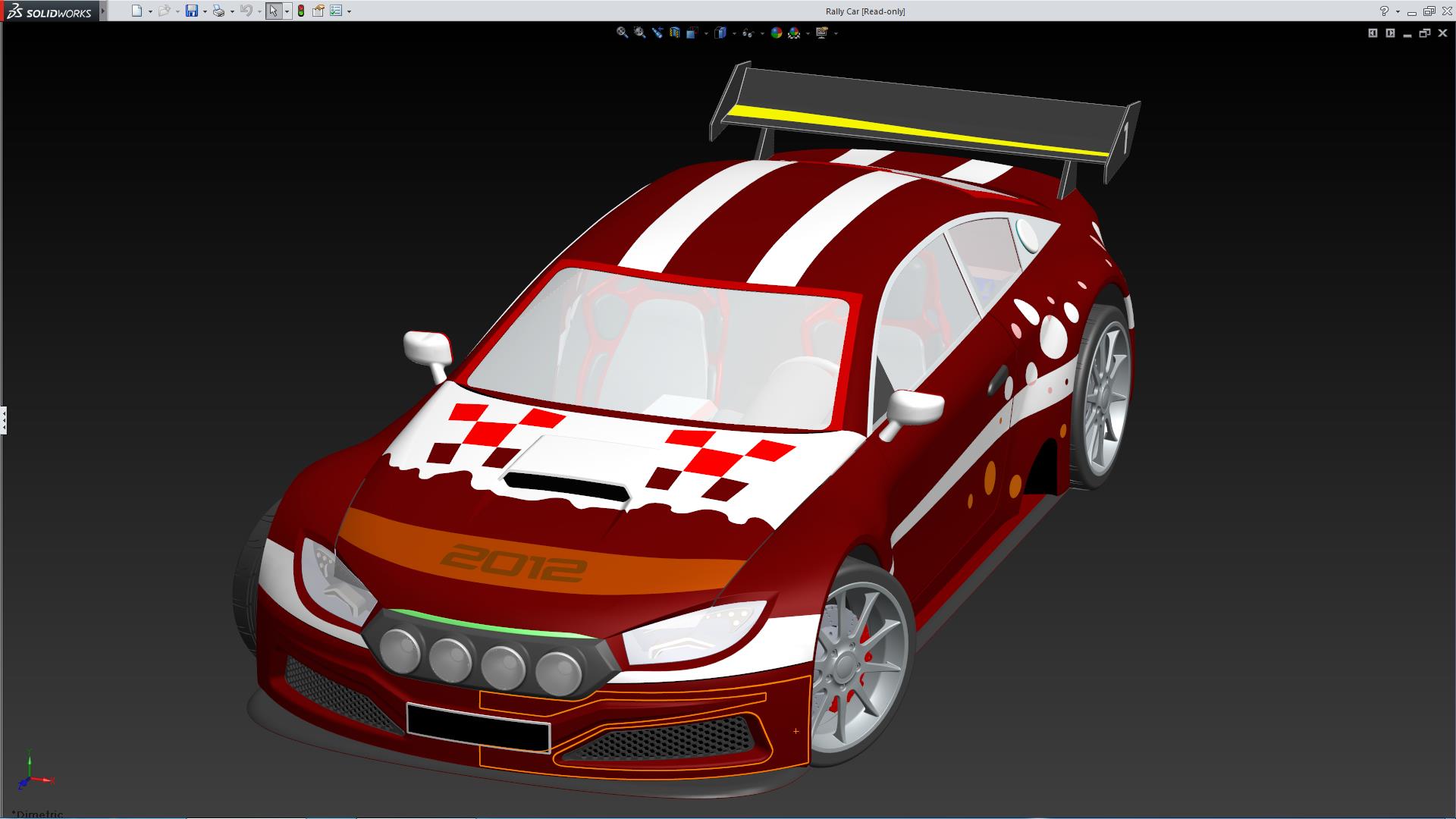The height and width of the screenshot is (819, 1456).
Task: Click the SolidWorks logo button
Action: [x=49, y=11]
